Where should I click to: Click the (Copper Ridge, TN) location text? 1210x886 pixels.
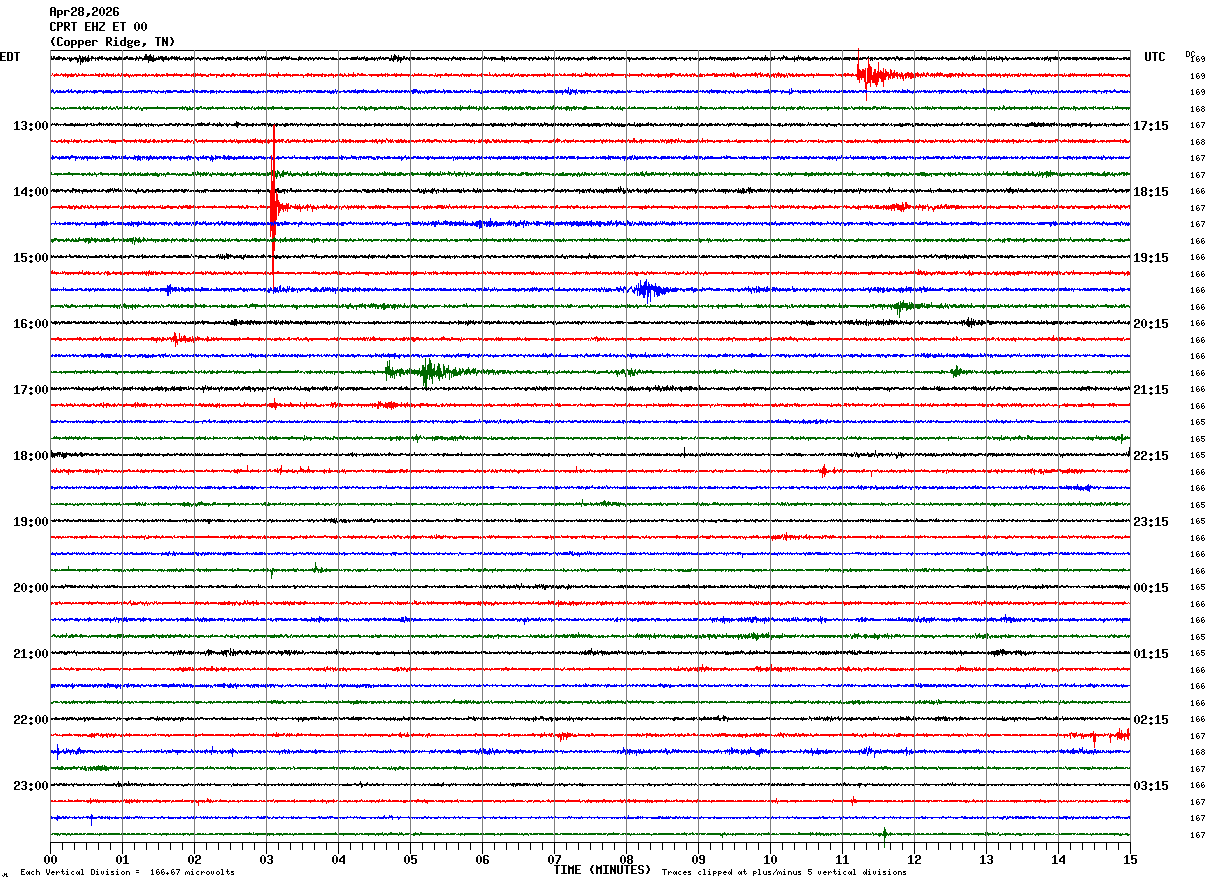click(112, 42)
